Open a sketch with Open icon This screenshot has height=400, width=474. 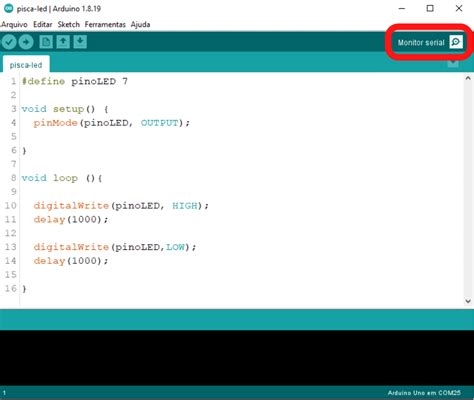63,42
